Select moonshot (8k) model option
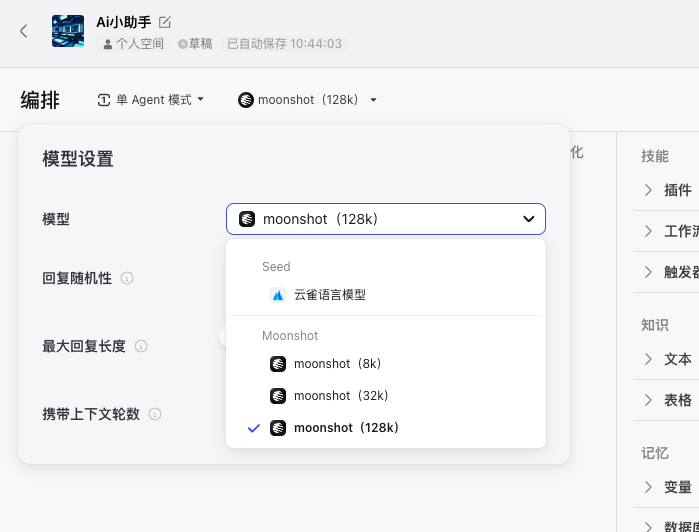The image size is (699, 532). coord(386,364)
